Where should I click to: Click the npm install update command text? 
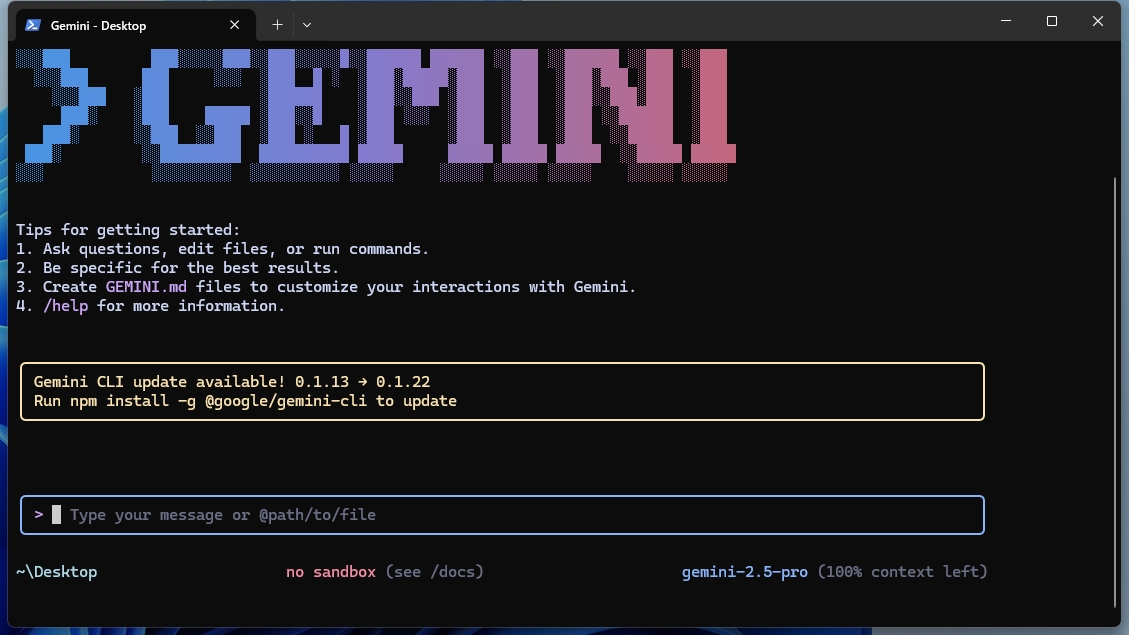246,400
